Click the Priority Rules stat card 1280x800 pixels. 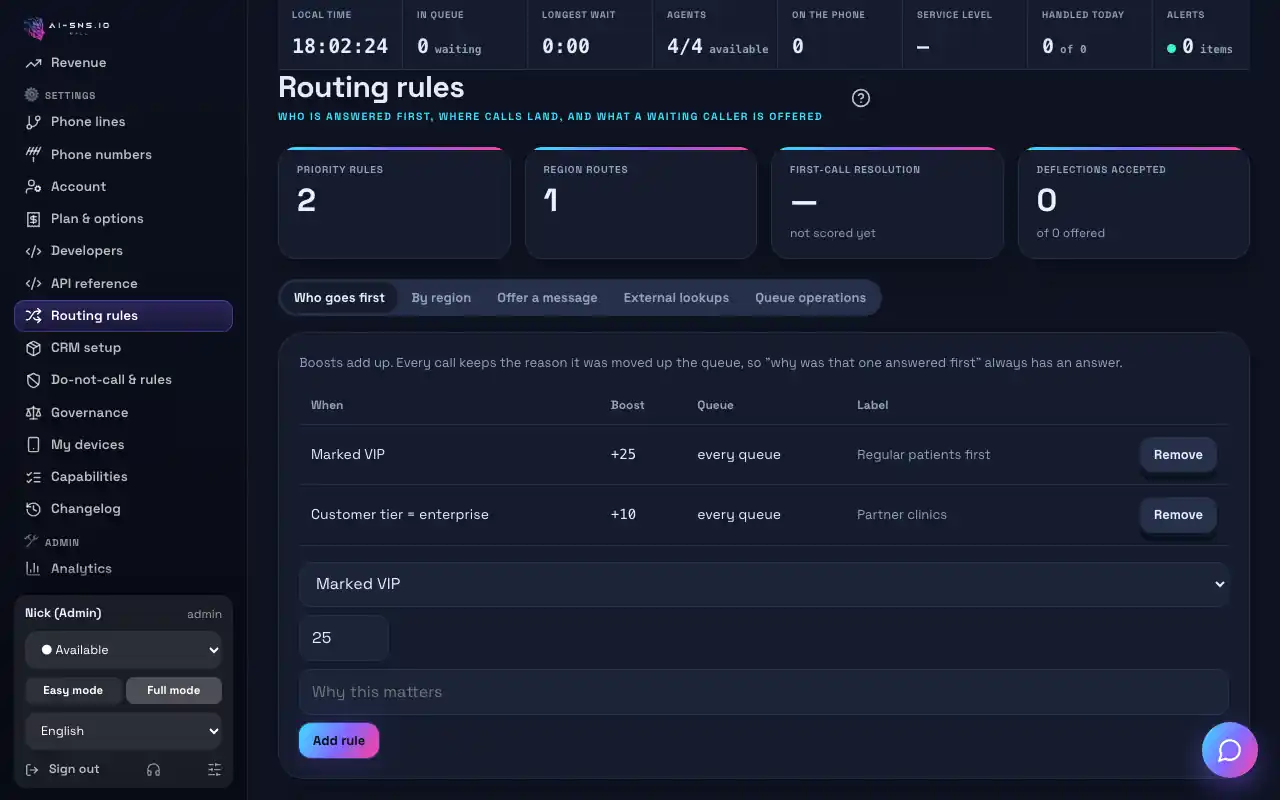(394, 203)
